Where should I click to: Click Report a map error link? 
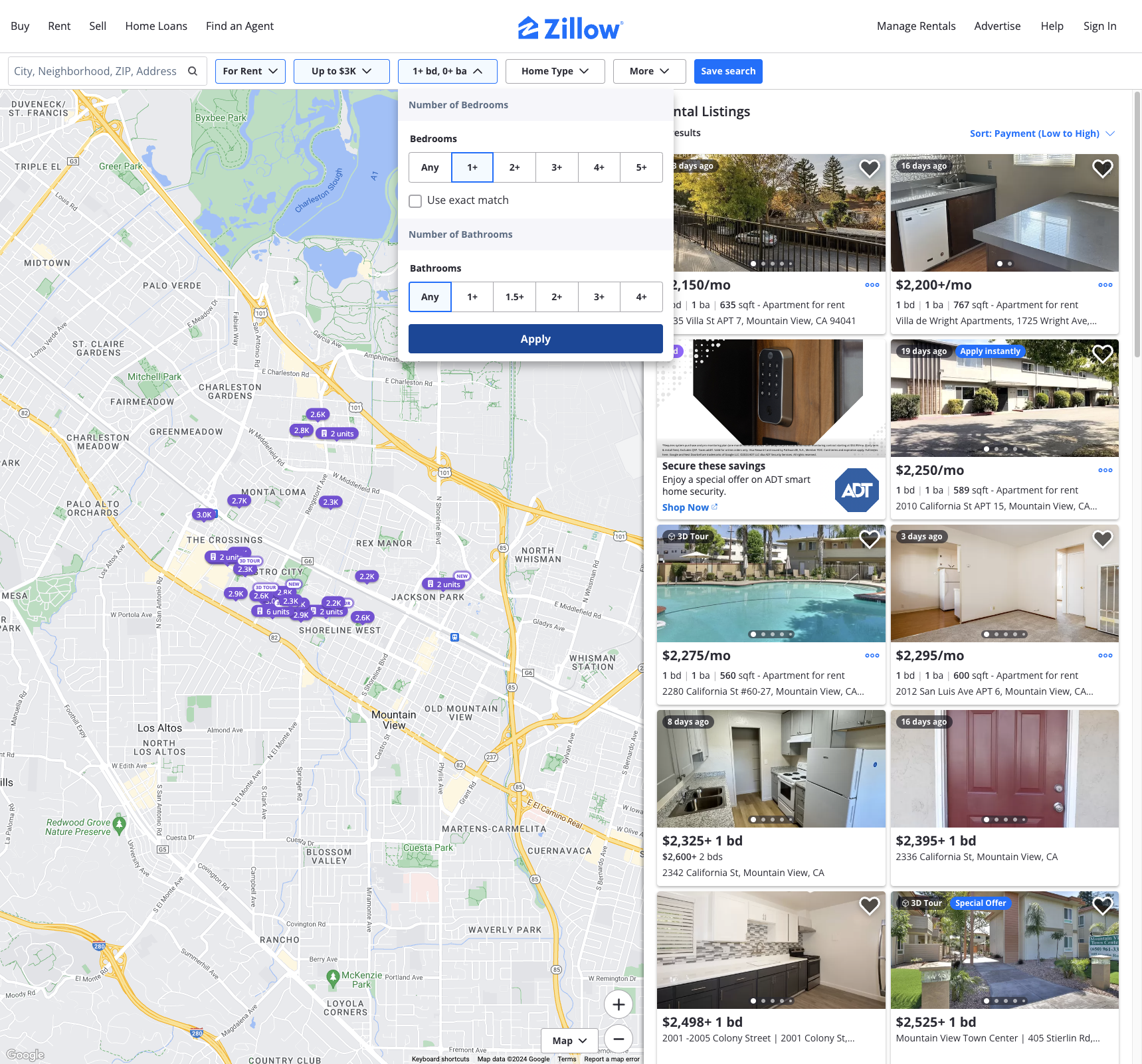(612, 1059)
